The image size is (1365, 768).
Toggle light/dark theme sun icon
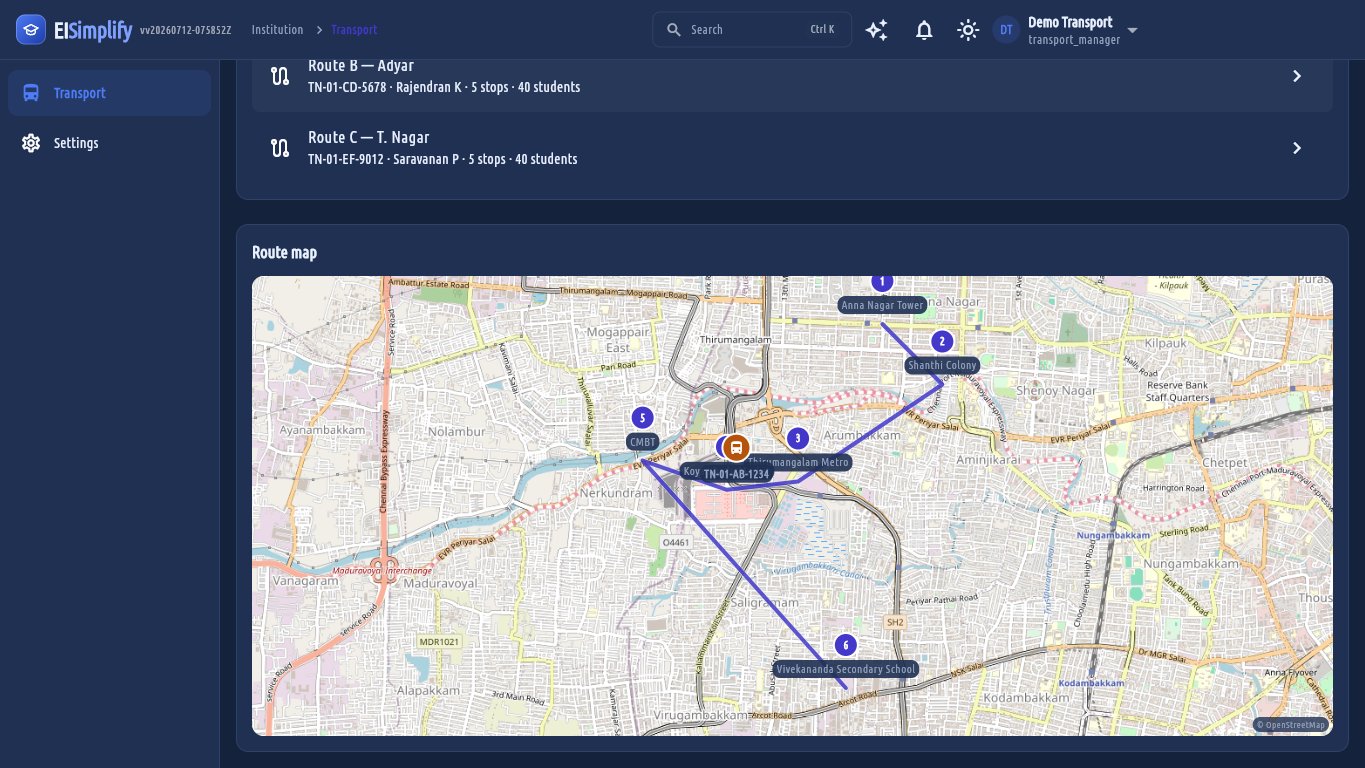click(967, 30)
